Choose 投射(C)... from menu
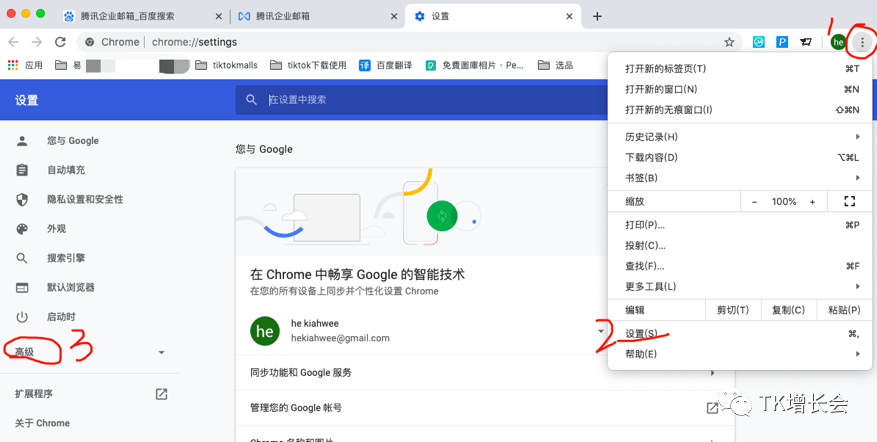Screen dimensions: 877x442 [x=739, y=246]
